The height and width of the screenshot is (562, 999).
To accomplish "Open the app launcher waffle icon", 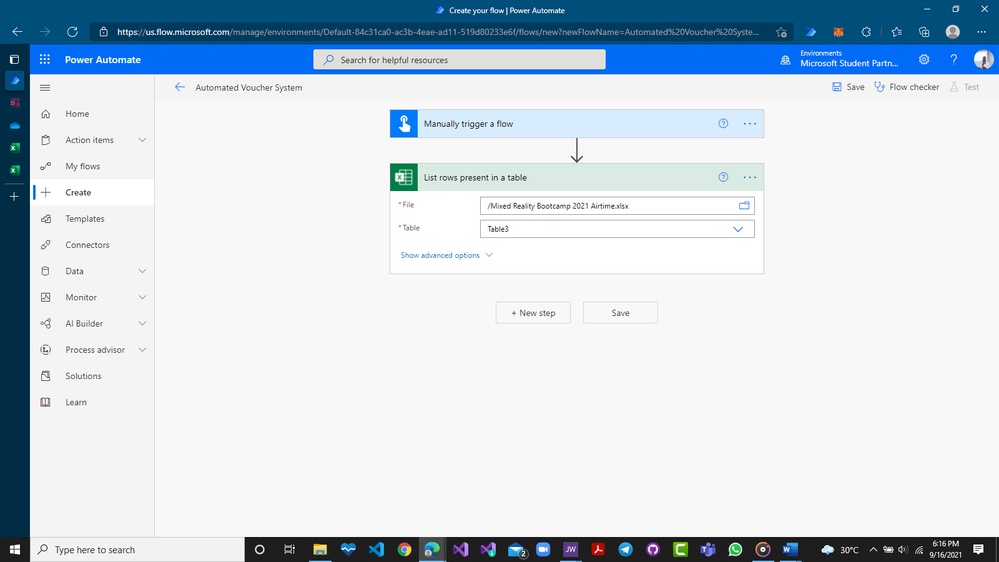I will [x=45, y=59].
